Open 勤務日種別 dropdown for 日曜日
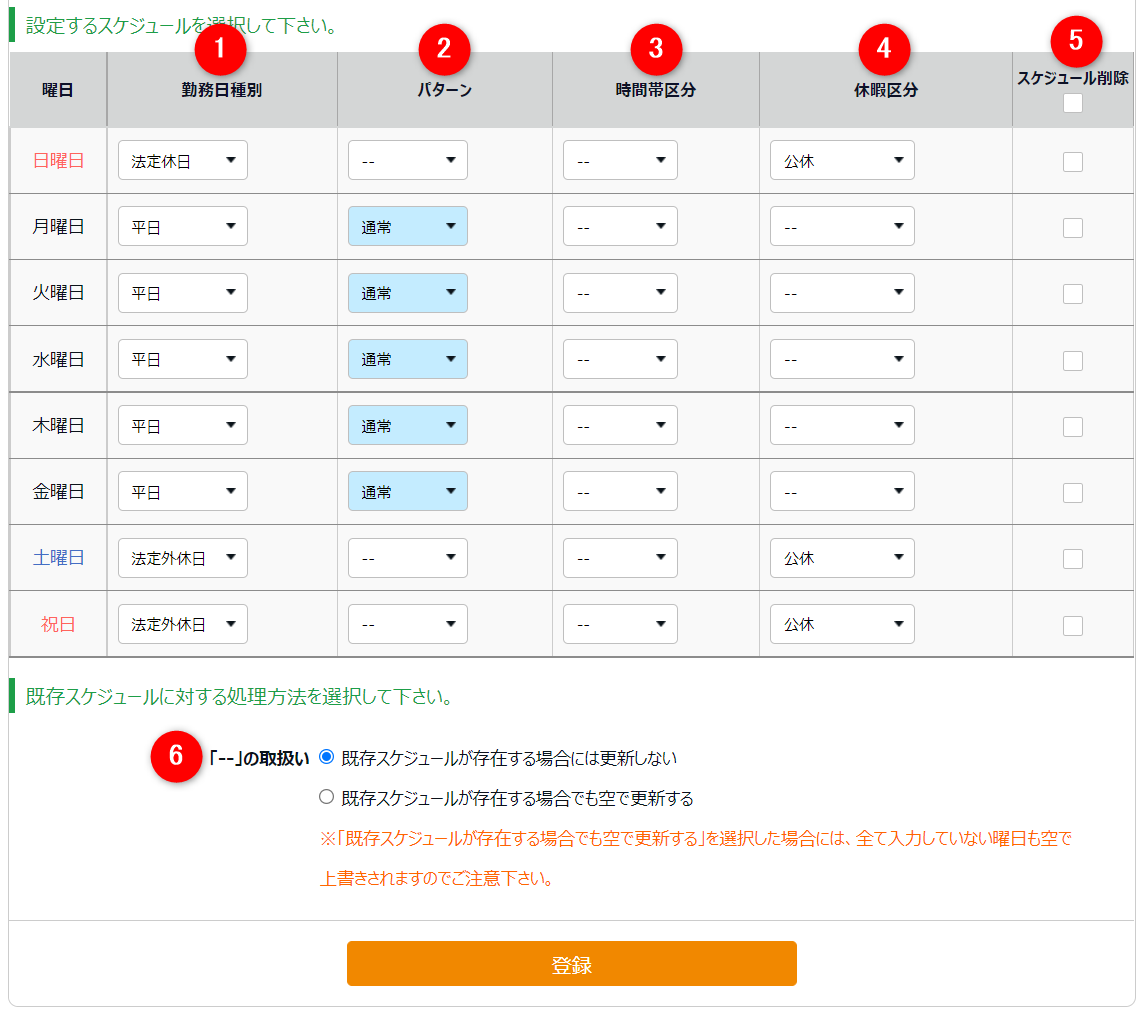The image size is (1142, 1015). pos(183,161)
